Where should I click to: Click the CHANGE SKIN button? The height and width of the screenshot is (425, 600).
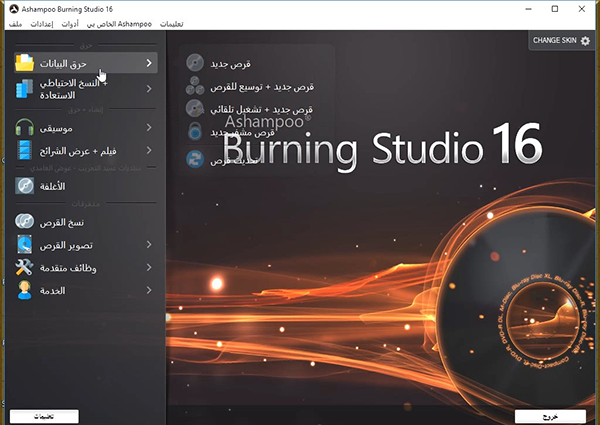(561, 41)
